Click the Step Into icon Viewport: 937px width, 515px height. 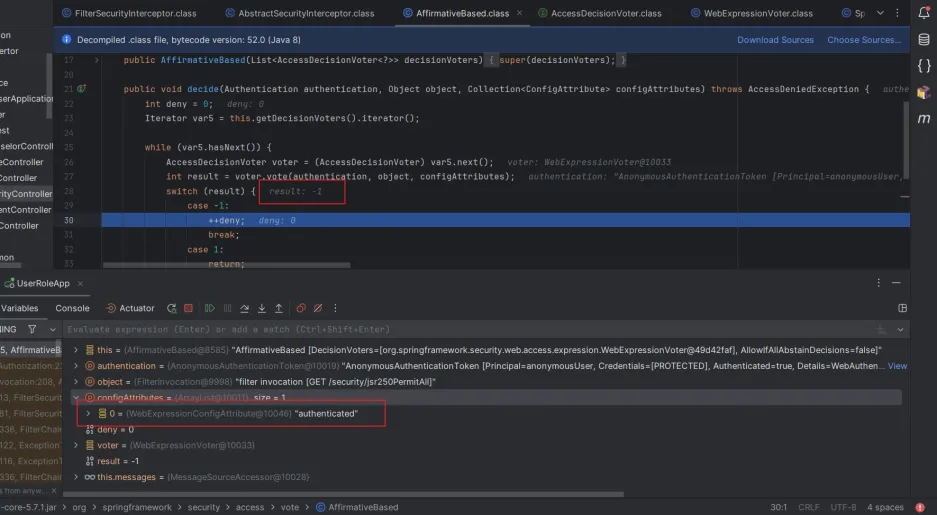262,308
